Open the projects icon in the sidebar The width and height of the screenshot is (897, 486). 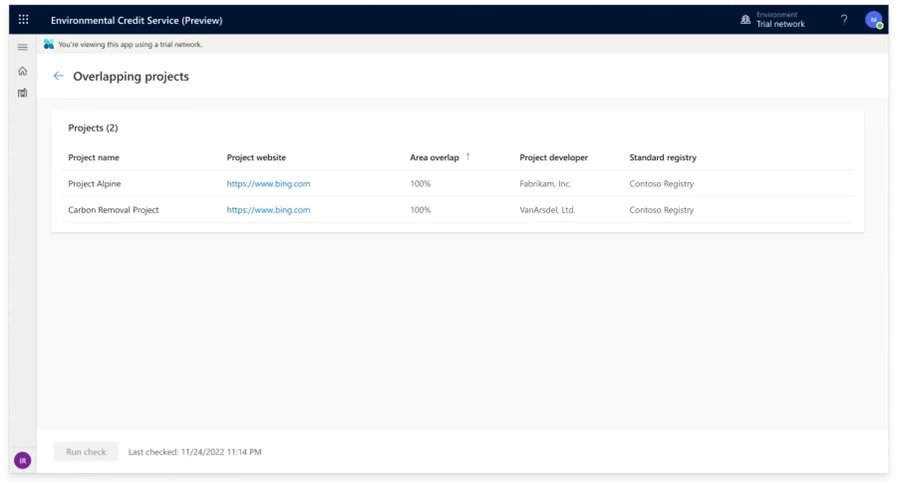coord(23,93)
